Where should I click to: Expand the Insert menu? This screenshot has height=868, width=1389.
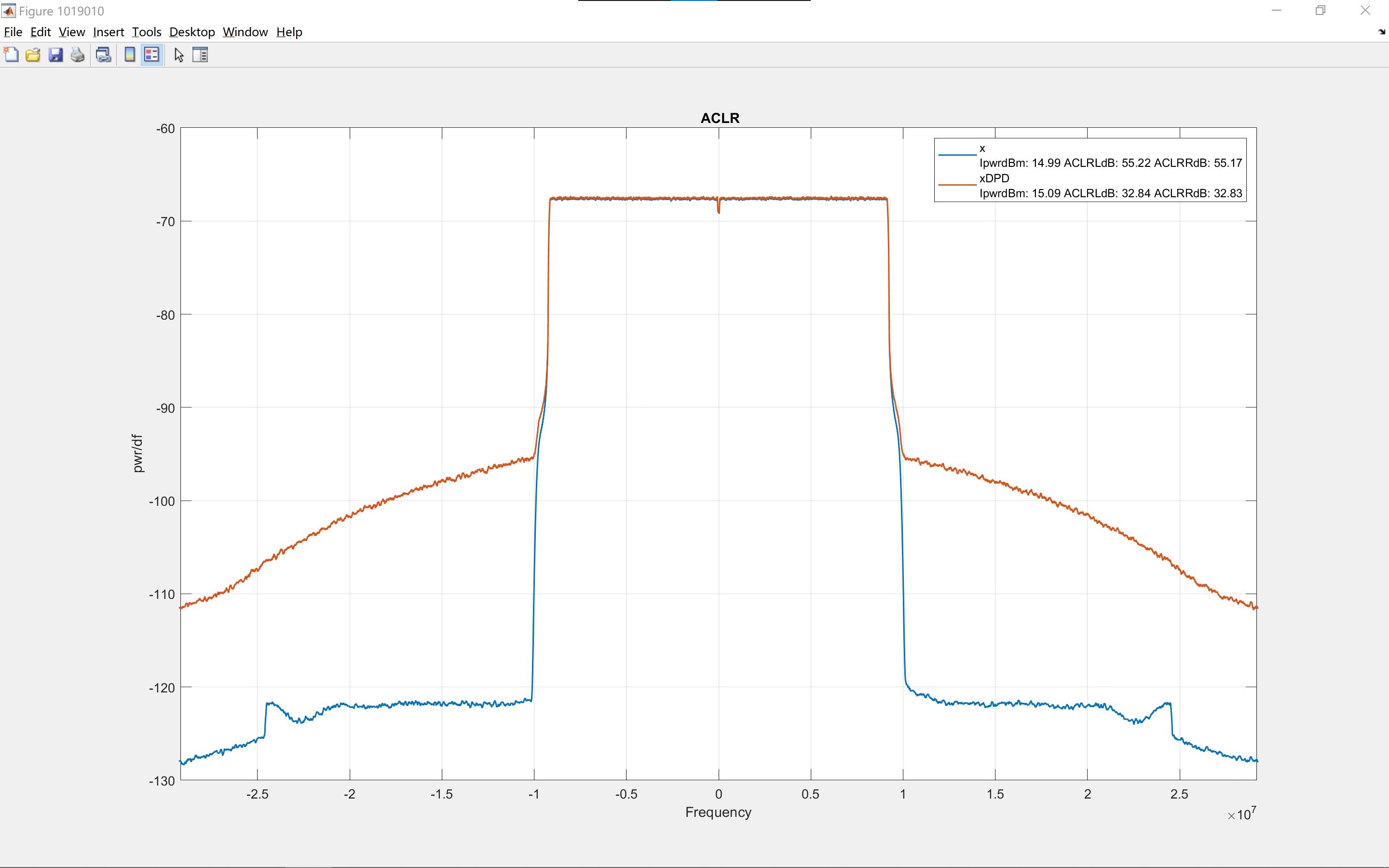pos(109,32)
